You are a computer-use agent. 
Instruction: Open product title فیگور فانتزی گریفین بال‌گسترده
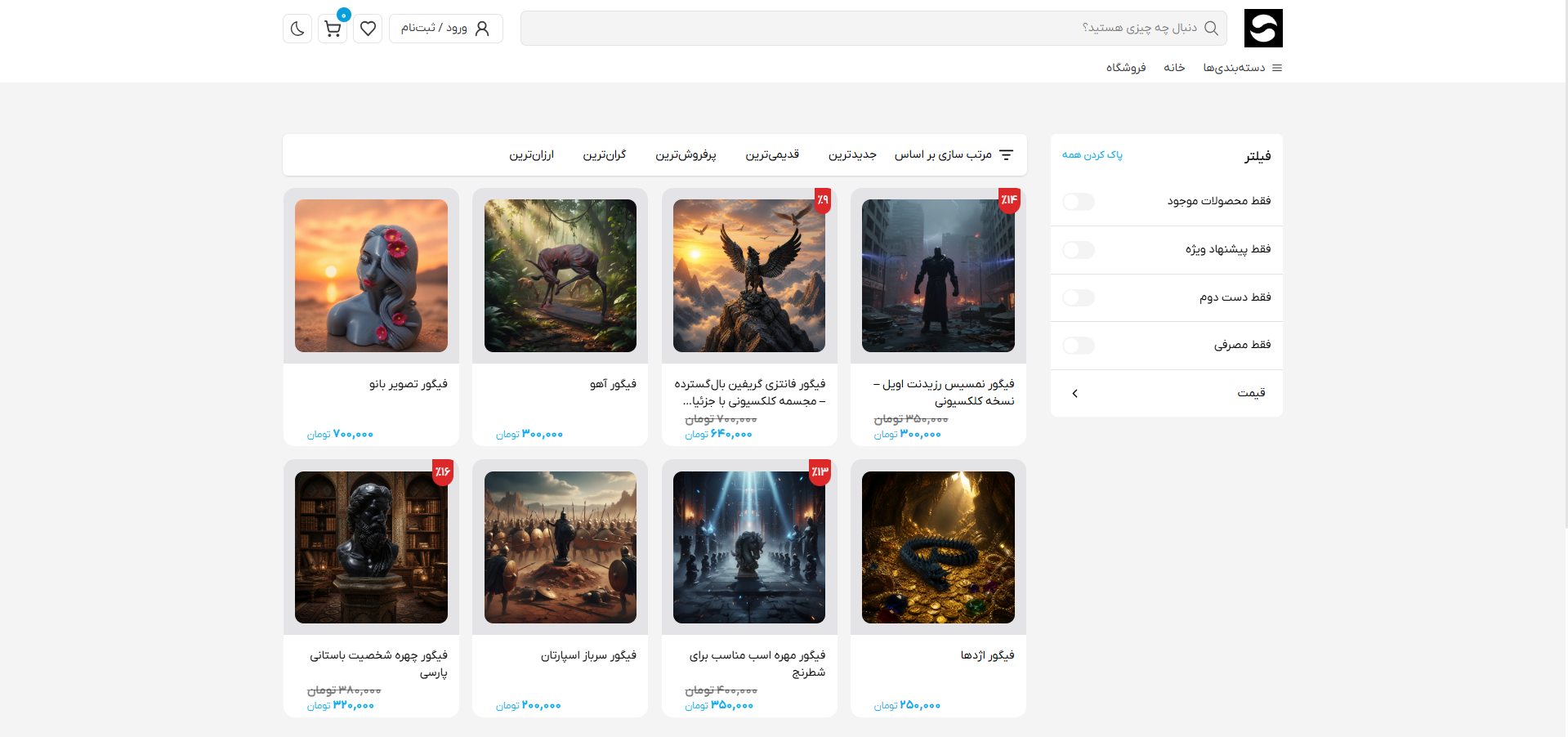(x=750, y=392)
